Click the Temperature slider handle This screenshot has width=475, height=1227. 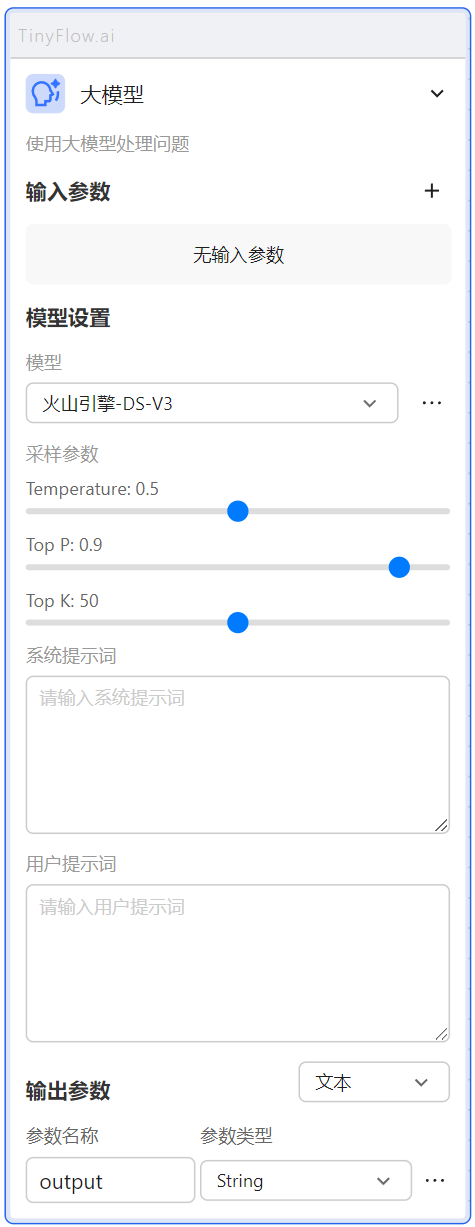(237, 511)
